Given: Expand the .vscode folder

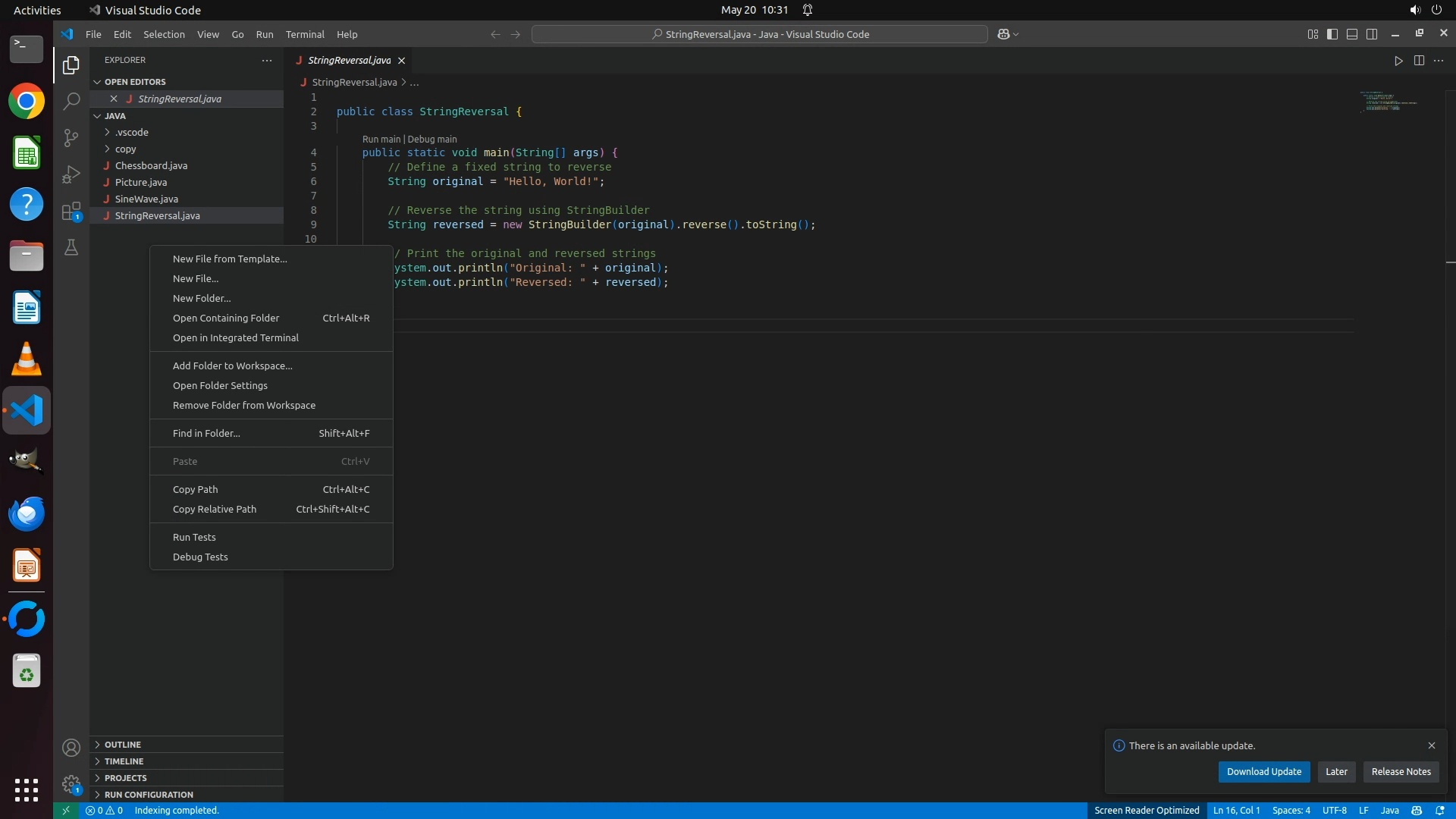Looking at the screenshot, I should click(x=131, y=132).
